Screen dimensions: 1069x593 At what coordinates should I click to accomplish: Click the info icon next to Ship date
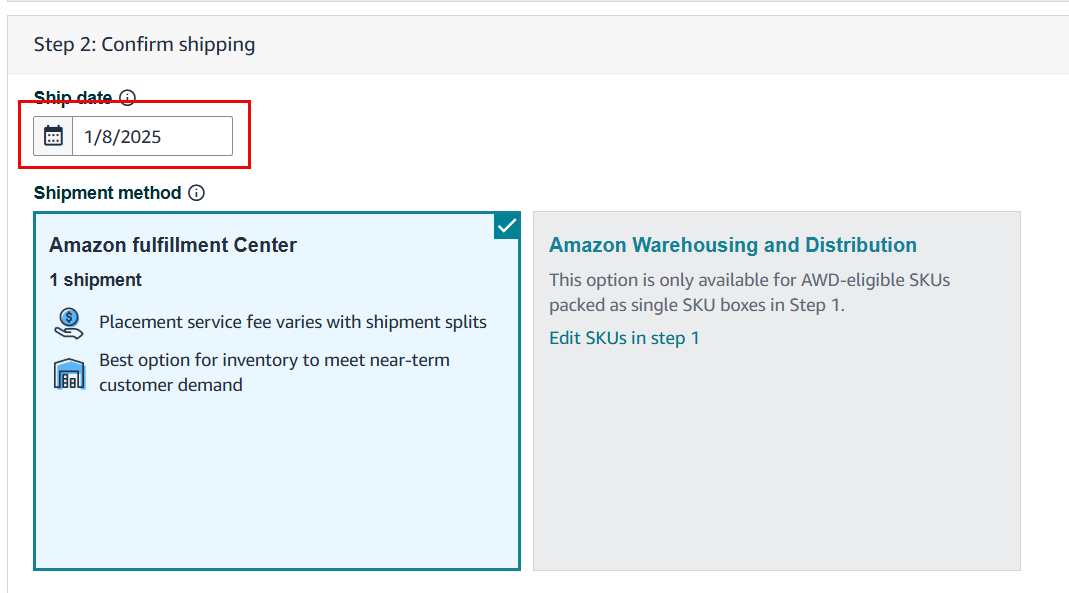coord(127,97)
